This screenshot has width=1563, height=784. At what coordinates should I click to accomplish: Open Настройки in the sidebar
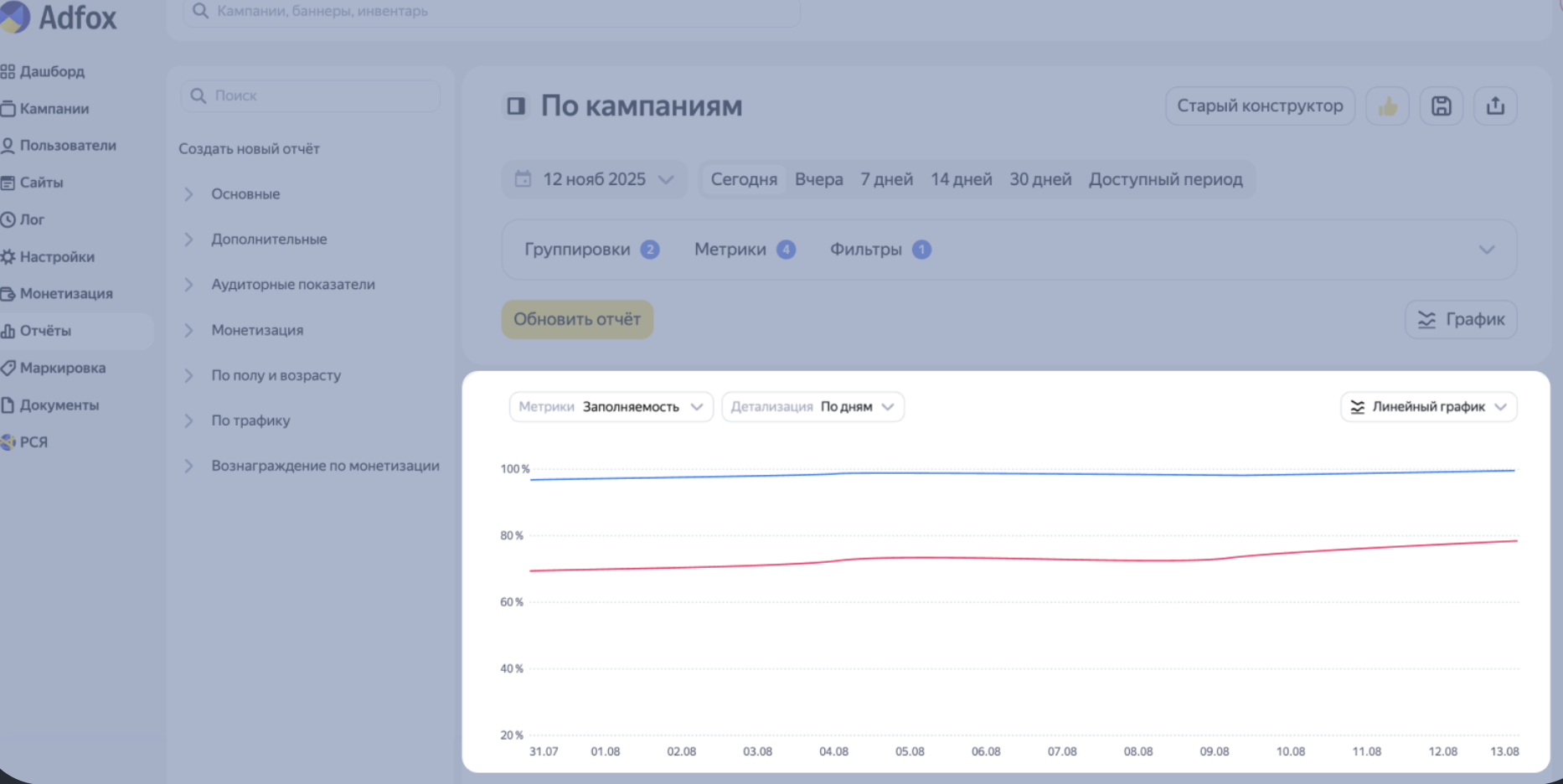56,257
